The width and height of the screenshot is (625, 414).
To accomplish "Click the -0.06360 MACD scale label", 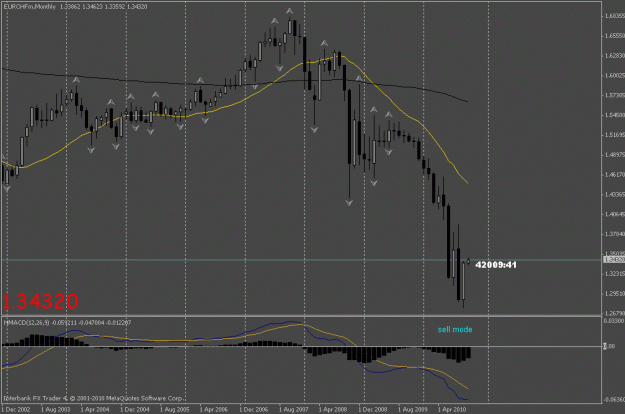I will pyautogui.click(x=614, y=399).
